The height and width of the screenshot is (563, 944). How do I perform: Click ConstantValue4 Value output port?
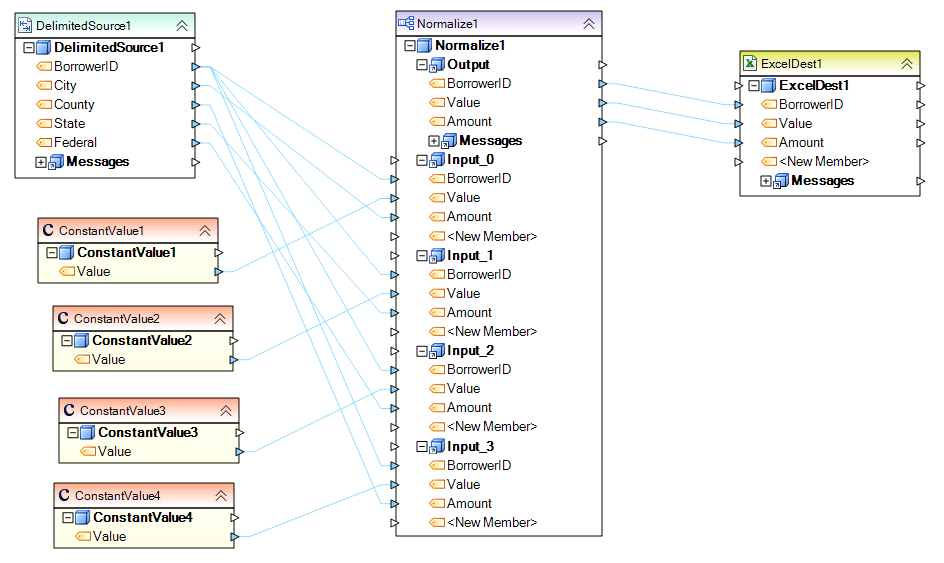point(234,537)
